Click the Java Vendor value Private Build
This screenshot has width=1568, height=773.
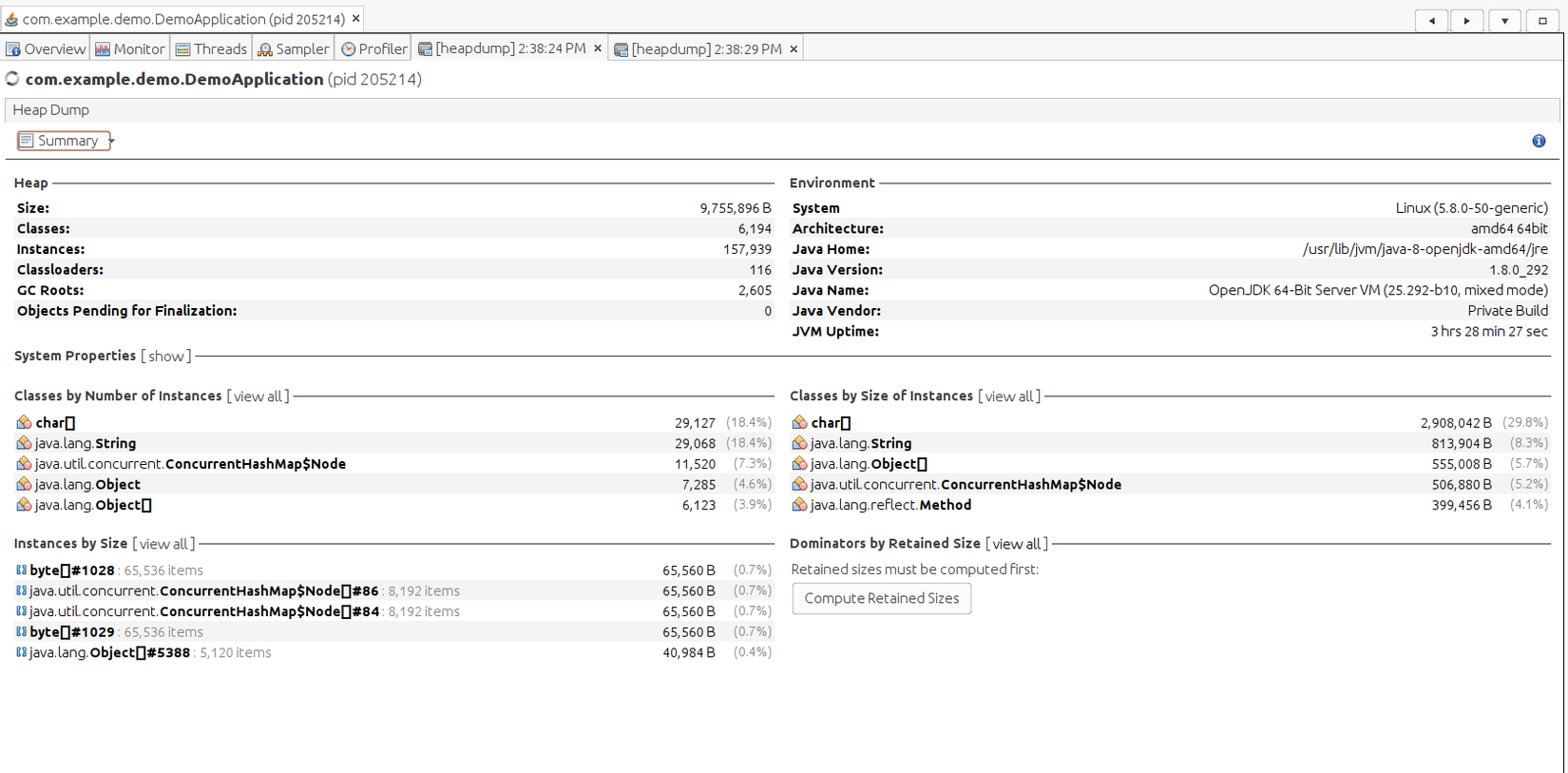click(1507, 311)
